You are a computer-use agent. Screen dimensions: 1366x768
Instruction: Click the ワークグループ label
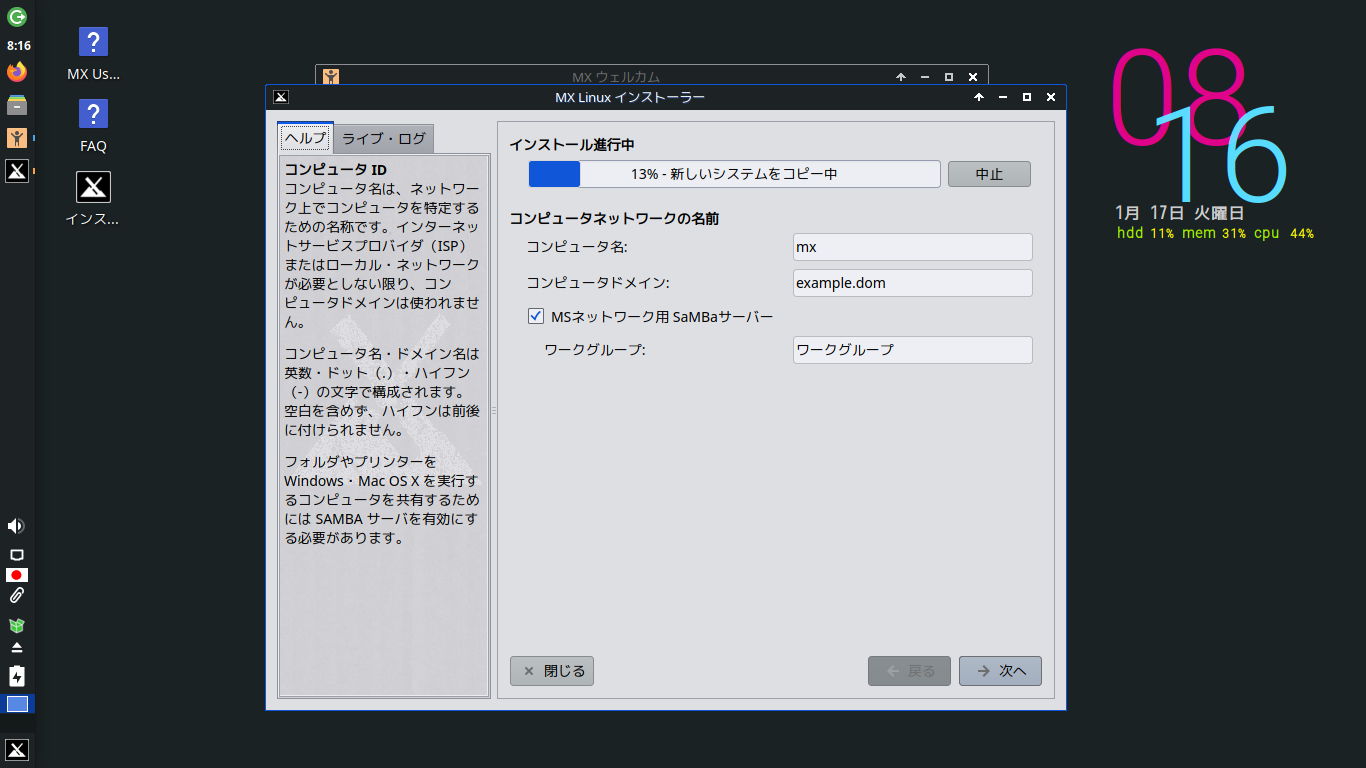[x=595, y=350]
